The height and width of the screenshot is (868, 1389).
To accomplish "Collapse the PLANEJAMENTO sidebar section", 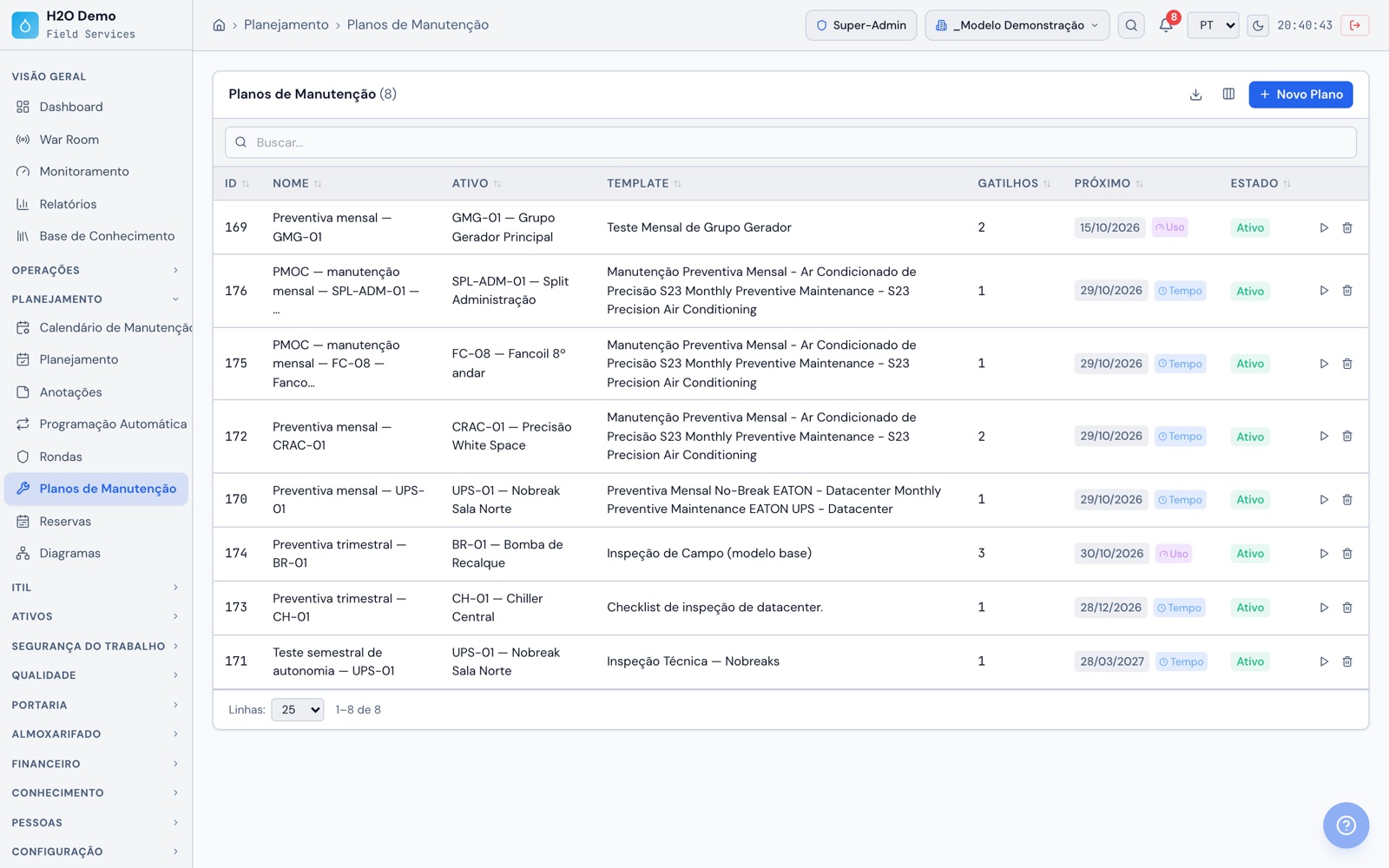I will 95,299.
